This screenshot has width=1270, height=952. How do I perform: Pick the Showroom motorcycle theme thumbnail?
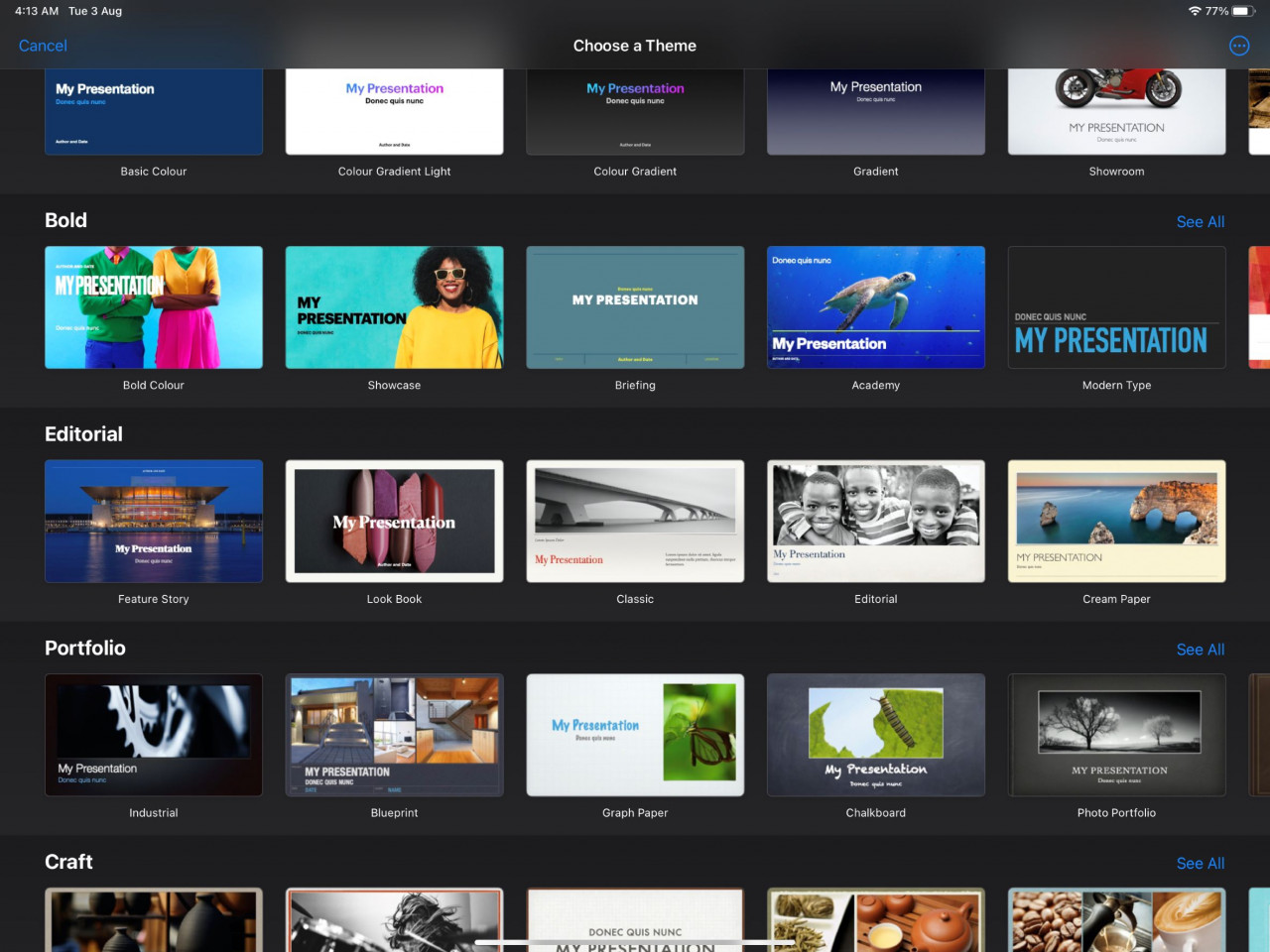coord(1116,112)
